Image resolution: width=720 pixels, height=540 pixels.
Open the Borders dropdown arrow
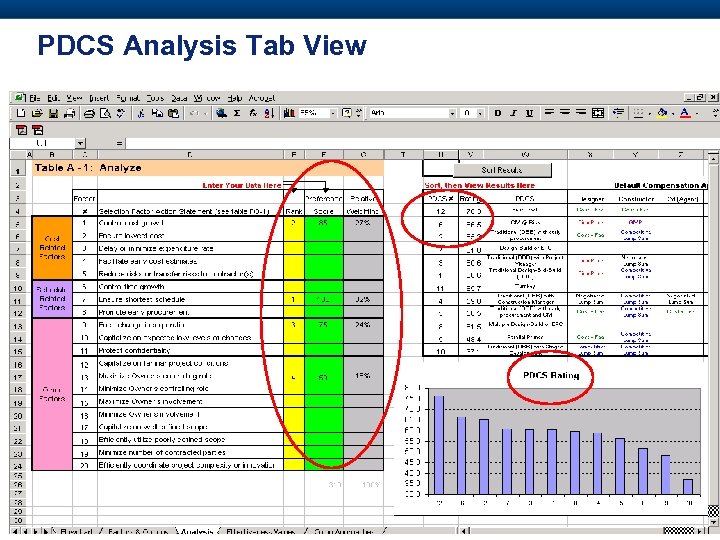[649, 113]
